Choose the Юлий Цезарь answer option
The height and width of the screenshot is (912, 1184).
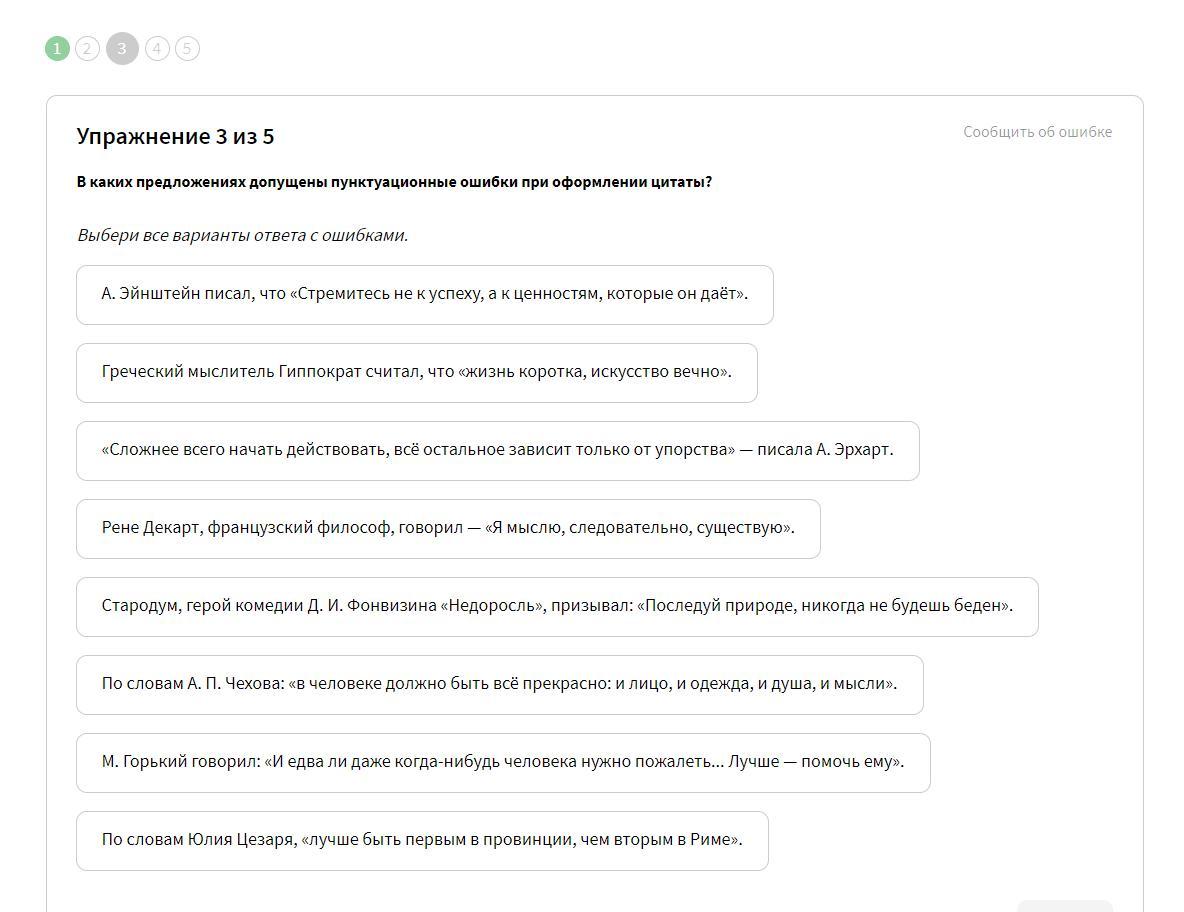[422, 840]
